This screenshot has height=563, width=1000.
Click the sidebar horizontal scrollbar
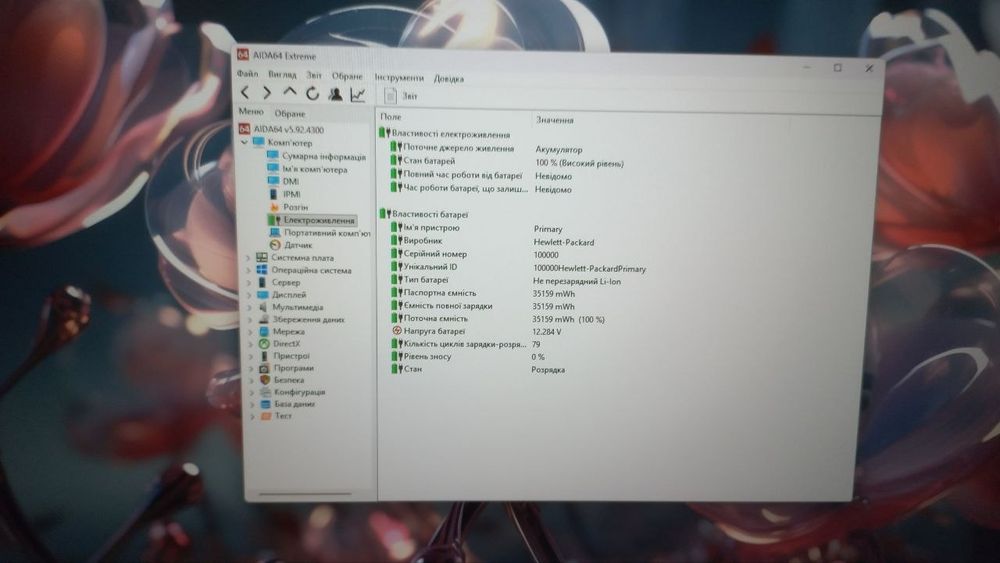click(x=305, y=494)
